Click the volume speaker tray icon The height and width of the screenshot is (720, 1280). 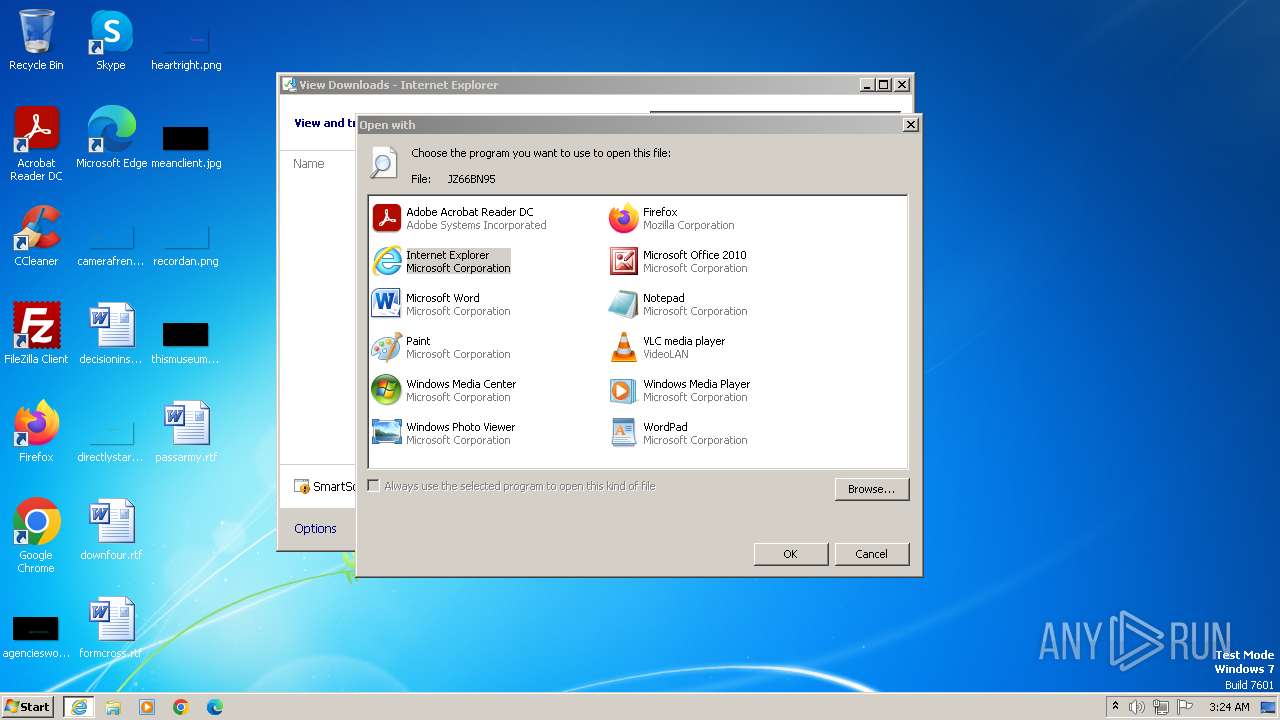1137,707
